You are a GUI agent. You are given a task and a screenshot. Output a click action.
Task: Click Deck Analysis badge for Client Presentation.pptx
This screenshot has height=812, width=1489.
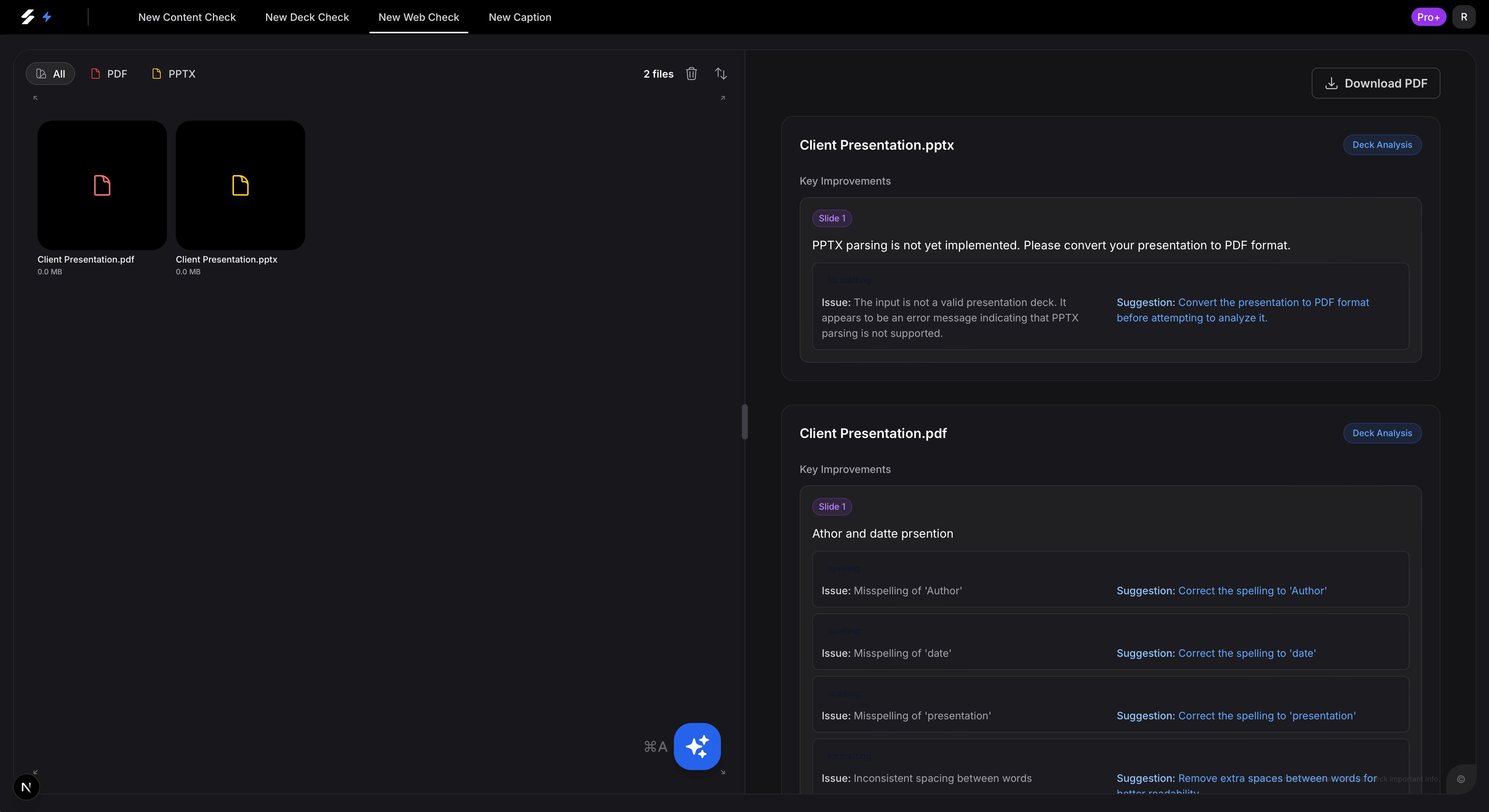1382,145
